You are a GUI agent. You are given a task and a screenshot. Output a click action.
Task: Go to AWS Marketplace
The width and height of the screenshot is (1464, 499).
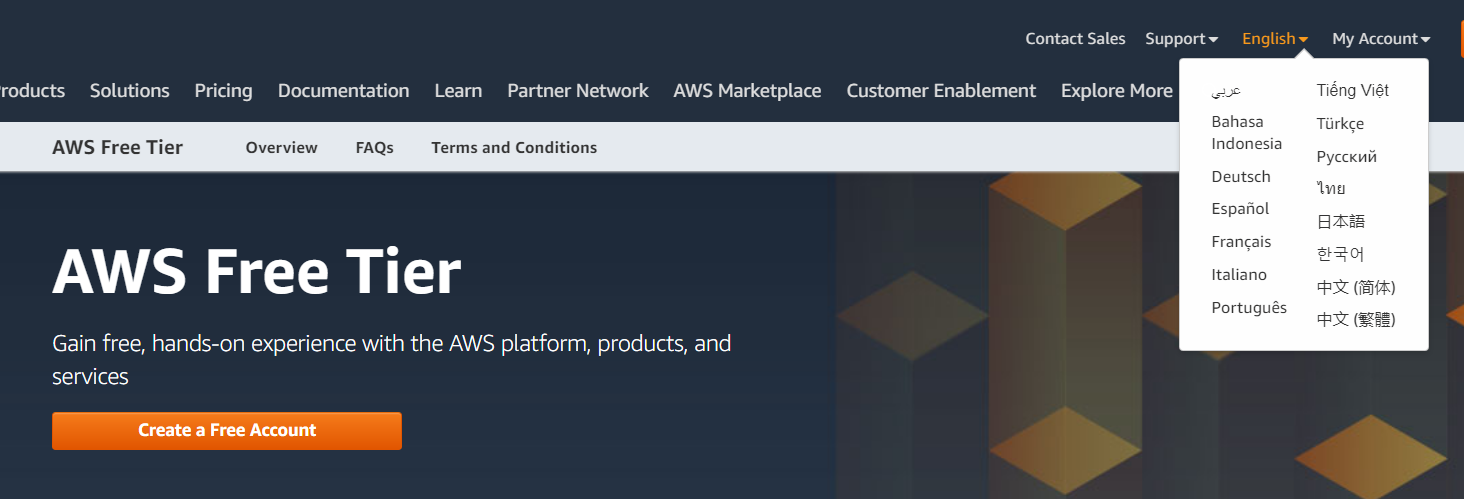coord(747,91)
